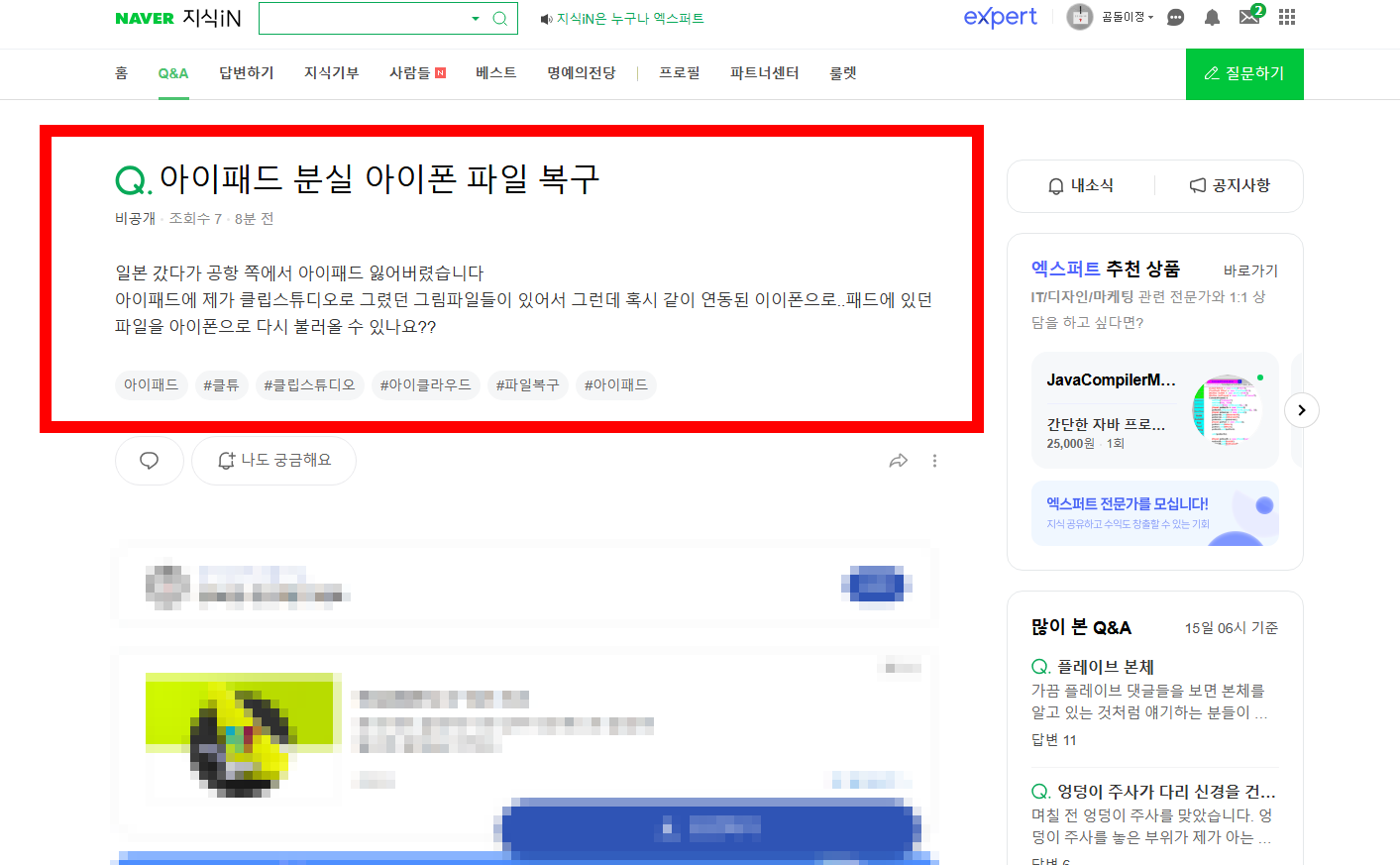The height and width of the screenshot is (865, 1400).
Task: Click the #아이패드 hashtag tag
Action: point(616,385)
